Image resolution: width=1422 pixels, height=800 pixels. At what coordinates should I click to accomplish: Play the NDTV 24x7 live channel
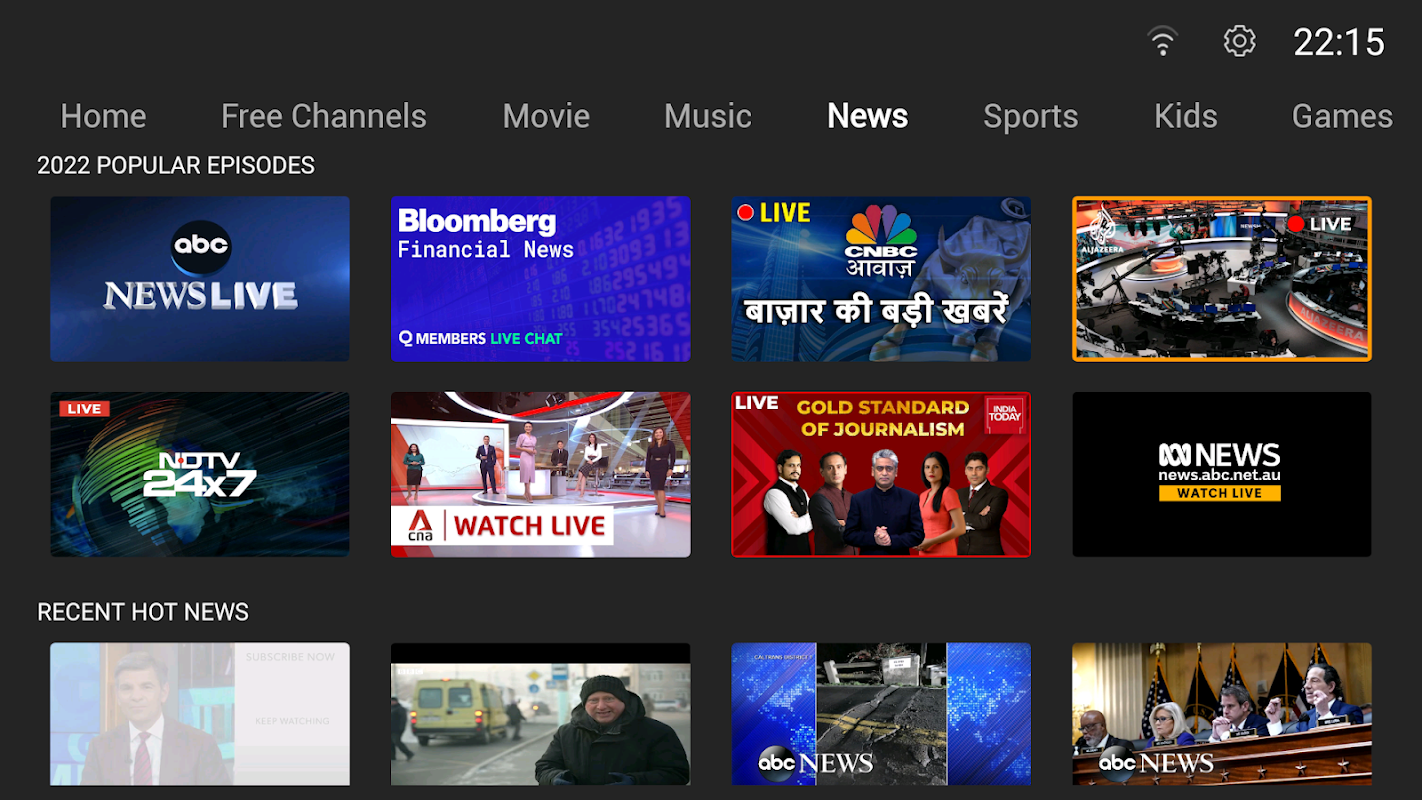[200, 474]
